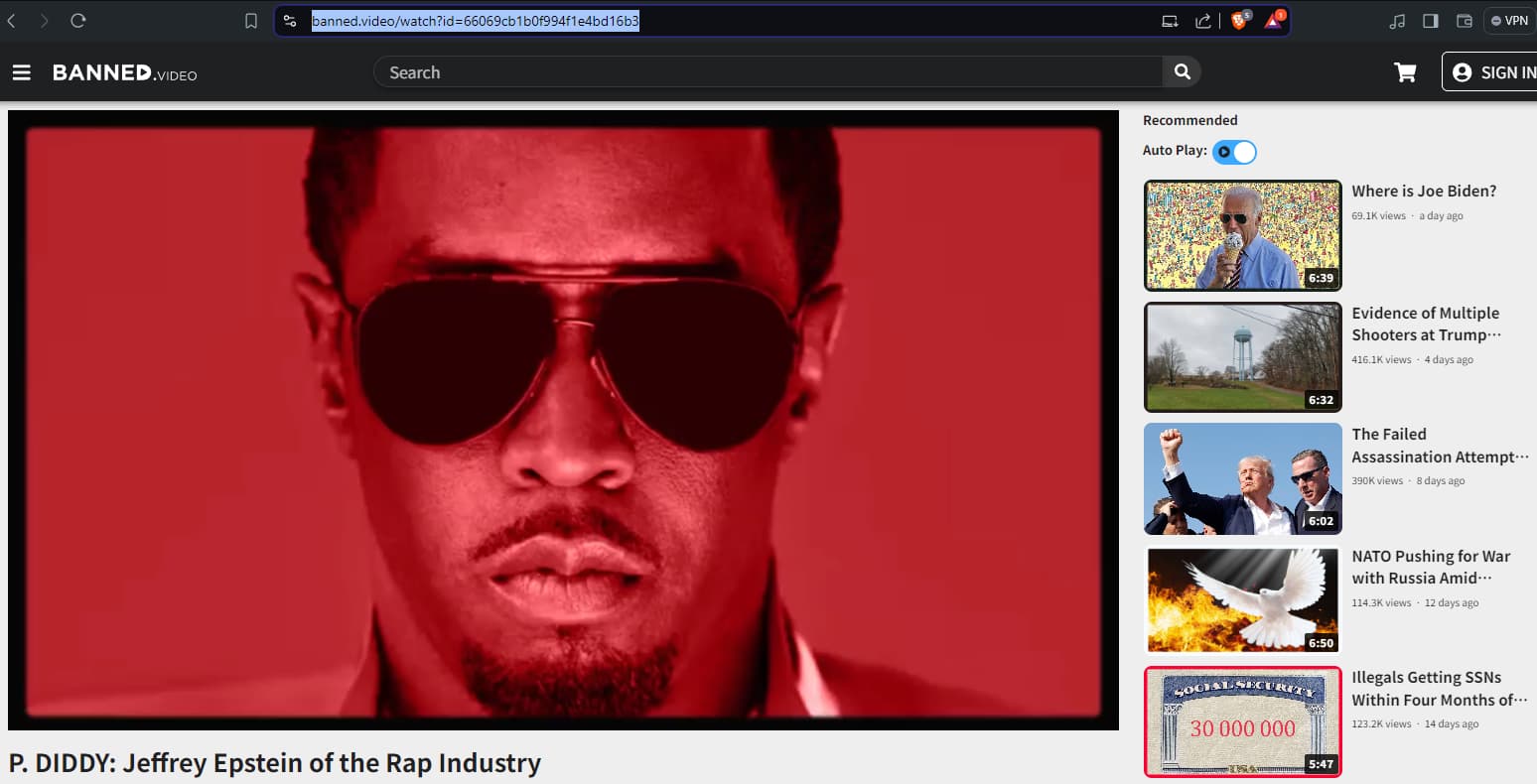Open the "Where is Joe Biden?" thumbnail
The image size is (1537, 784).
1242,235
